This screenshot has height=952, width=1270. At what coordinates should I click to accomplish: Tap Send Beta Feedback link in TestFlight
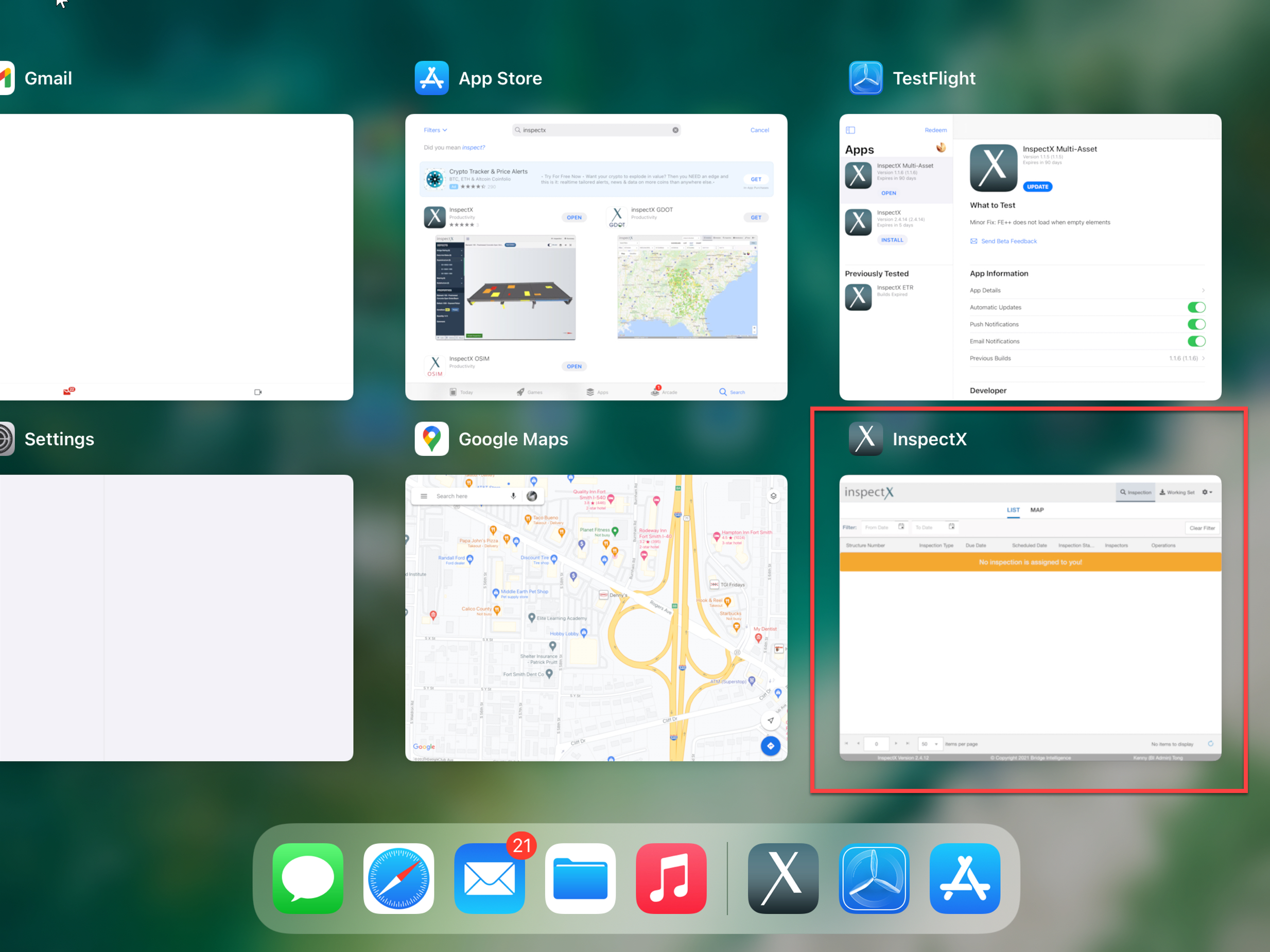click(1004, 241)
